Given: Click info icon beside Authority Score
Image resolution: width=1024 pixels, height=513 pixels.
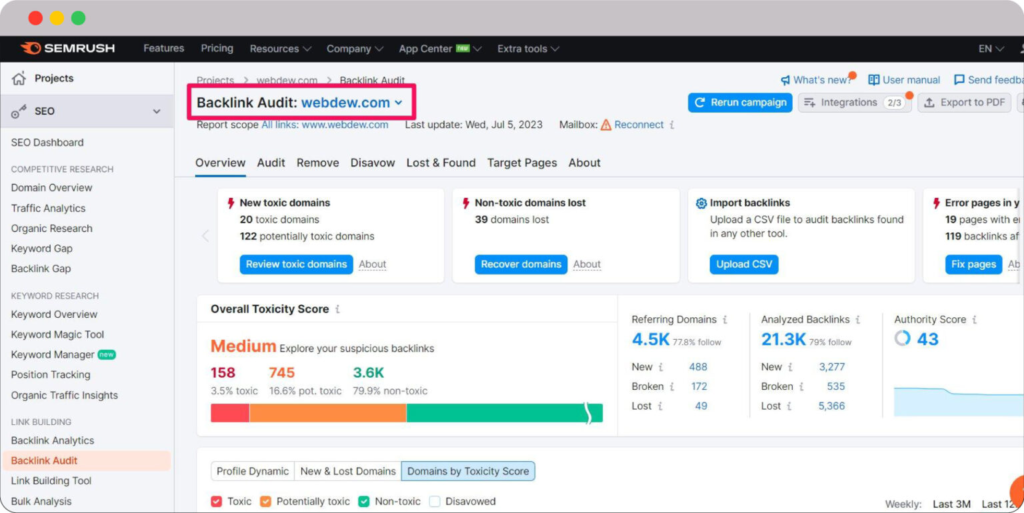Looking at the screenshot, I should tap(974, 320).
